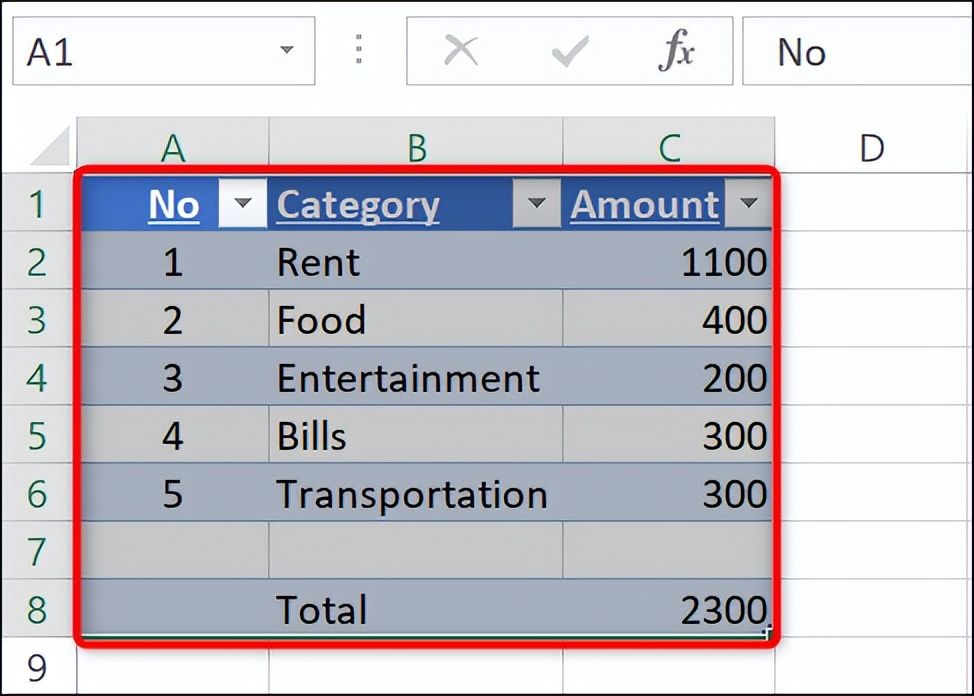Select column D header
The width and height of the screenshot is (974, 696).
point(871,148)
